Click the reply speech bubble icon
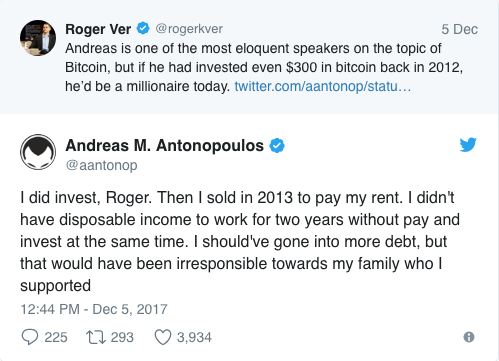This screenshot has height=361, width=499. 30,337
